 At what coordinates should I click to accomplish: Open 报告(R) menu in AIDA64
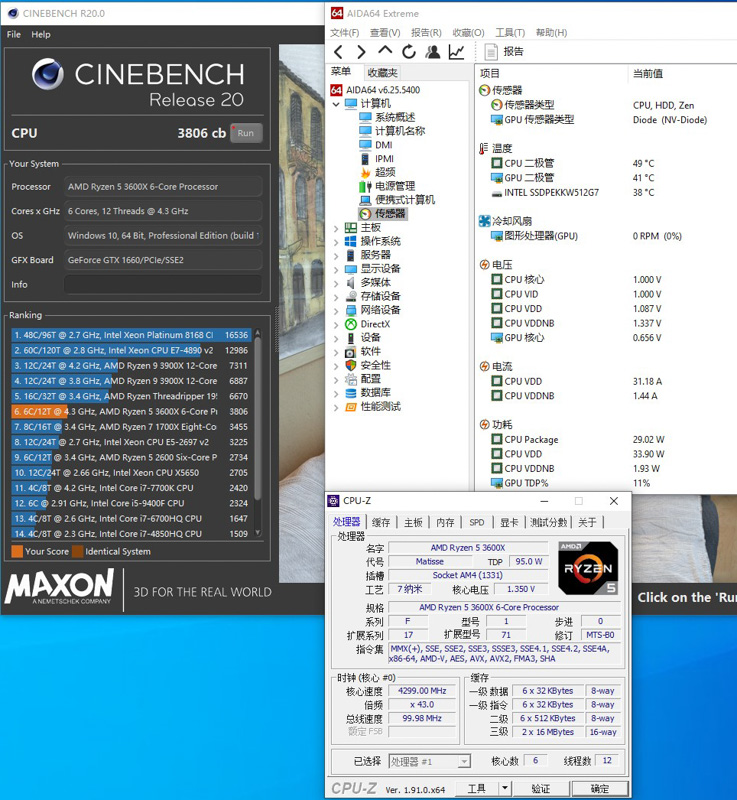pos(426,33)
